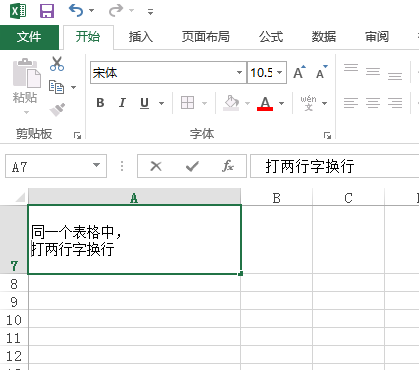This screenshot has height=370, width=419.
Task: Cut selection with the scissors icon
Action: (x=57, y=64)
